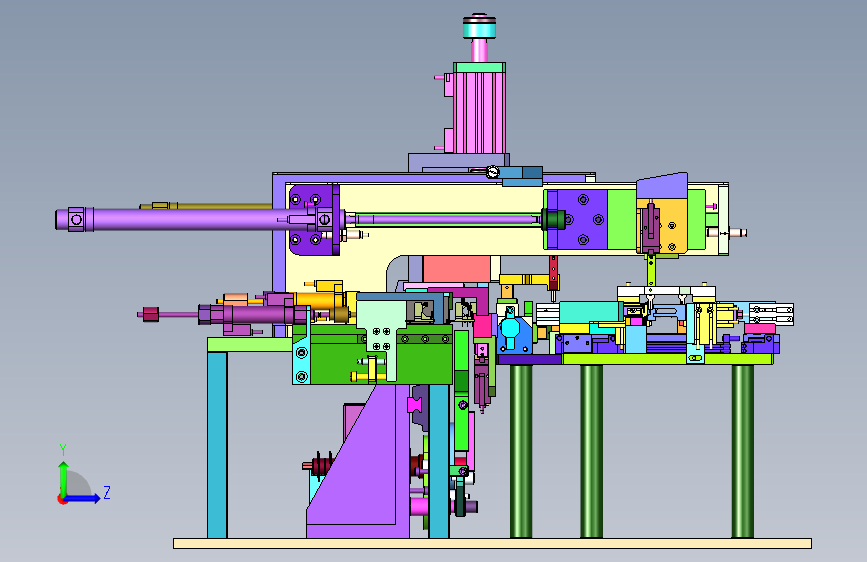Select the orange block on the carriage
Viewport: 867px width, 562px height.
[x=672, y=226]
